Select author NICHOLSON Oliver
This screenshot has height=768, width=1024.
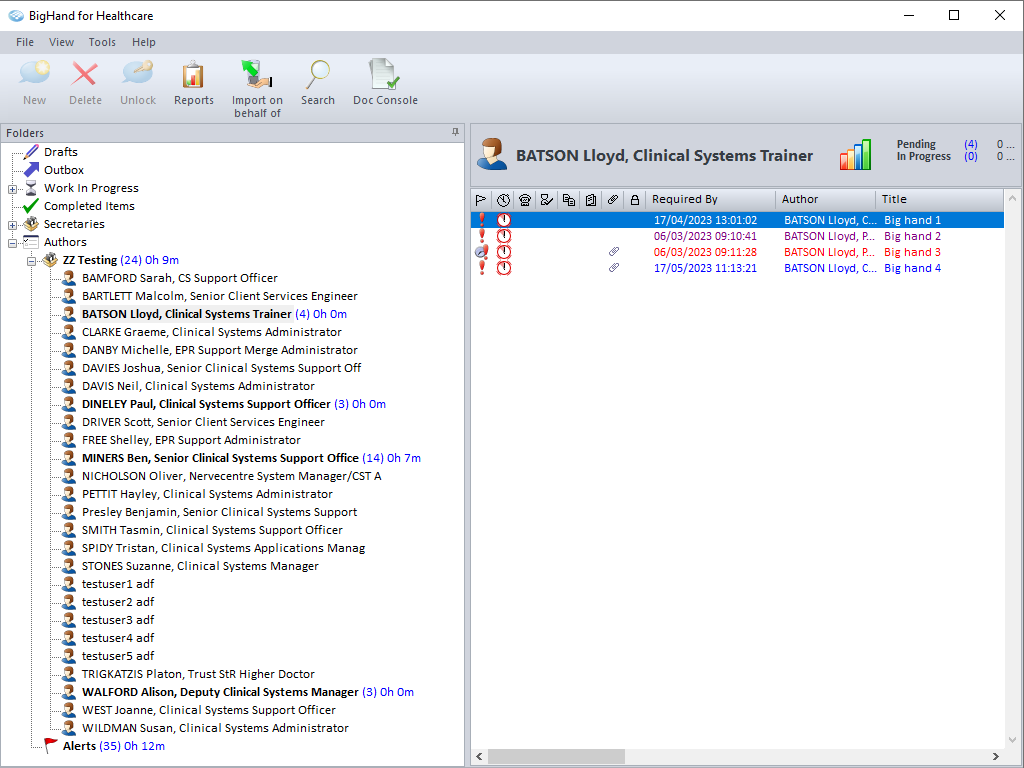(231, 476)
